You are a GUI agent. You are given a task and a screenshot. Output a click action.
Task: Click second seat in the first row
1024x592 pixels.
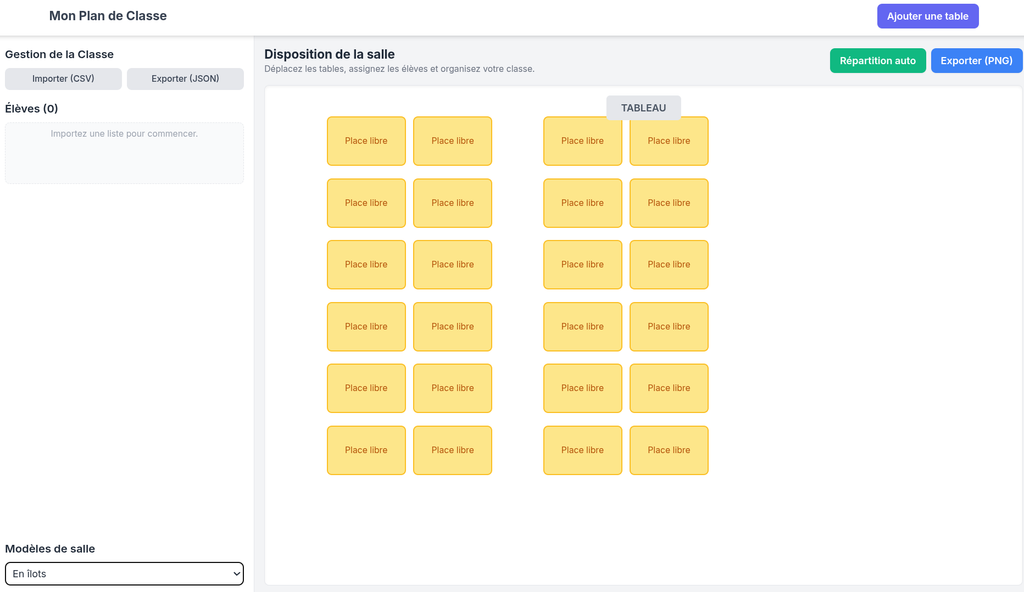coord(452,141)
